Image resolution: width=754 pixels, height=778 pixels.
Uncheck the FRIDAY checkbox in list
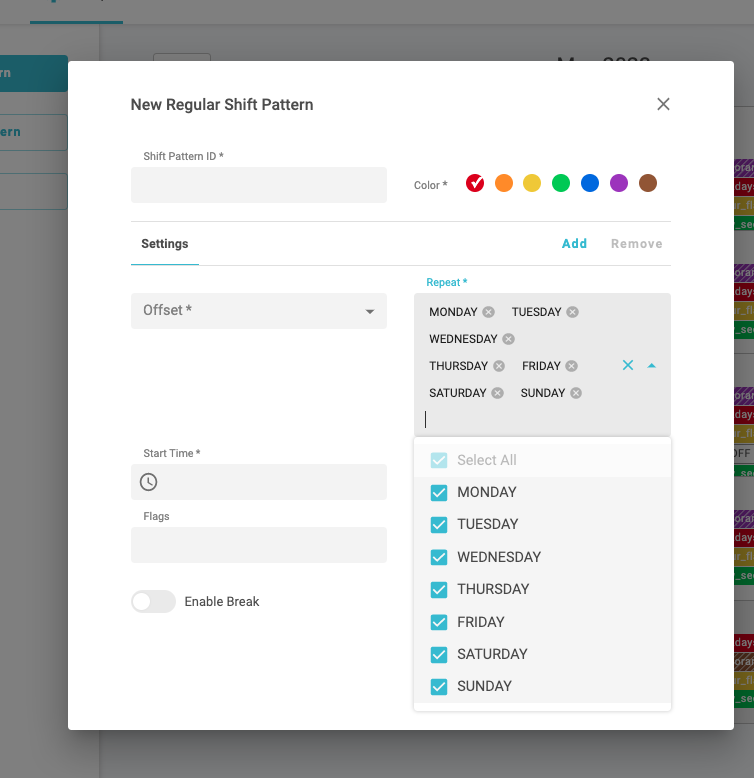click(x=439, y=622)
